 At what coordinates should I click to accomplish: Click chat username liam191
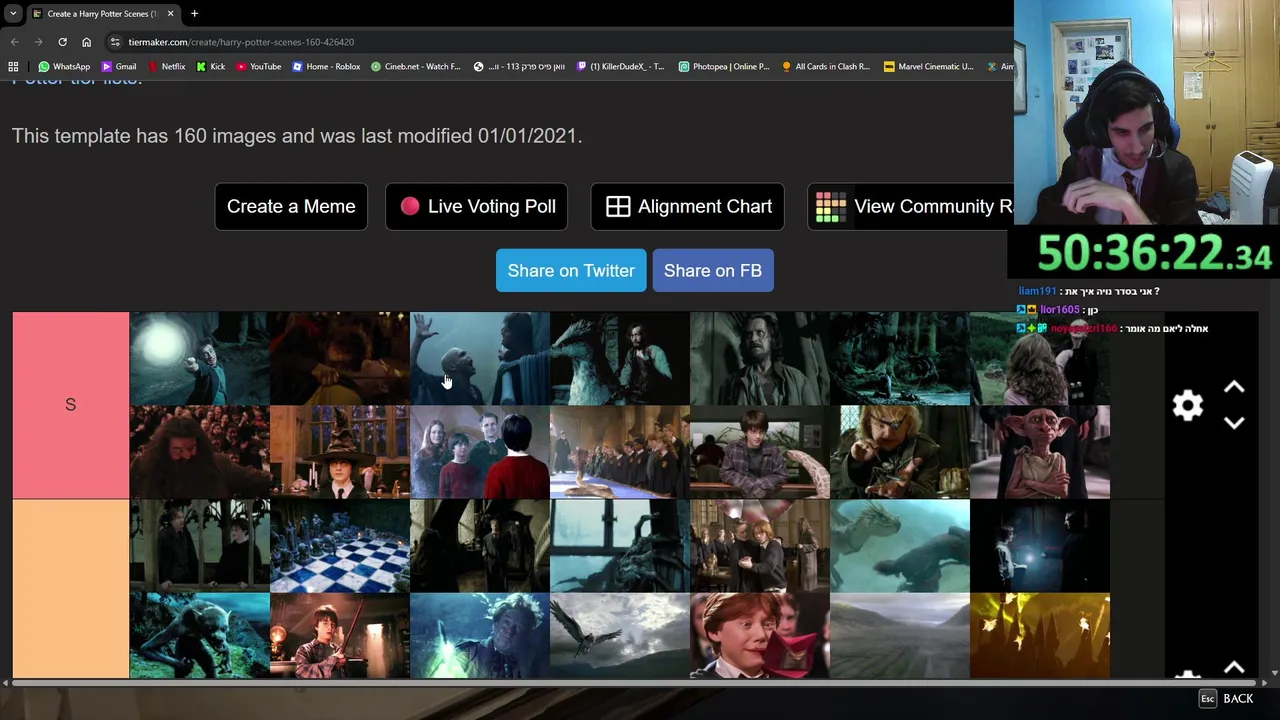pos(1037,291)
